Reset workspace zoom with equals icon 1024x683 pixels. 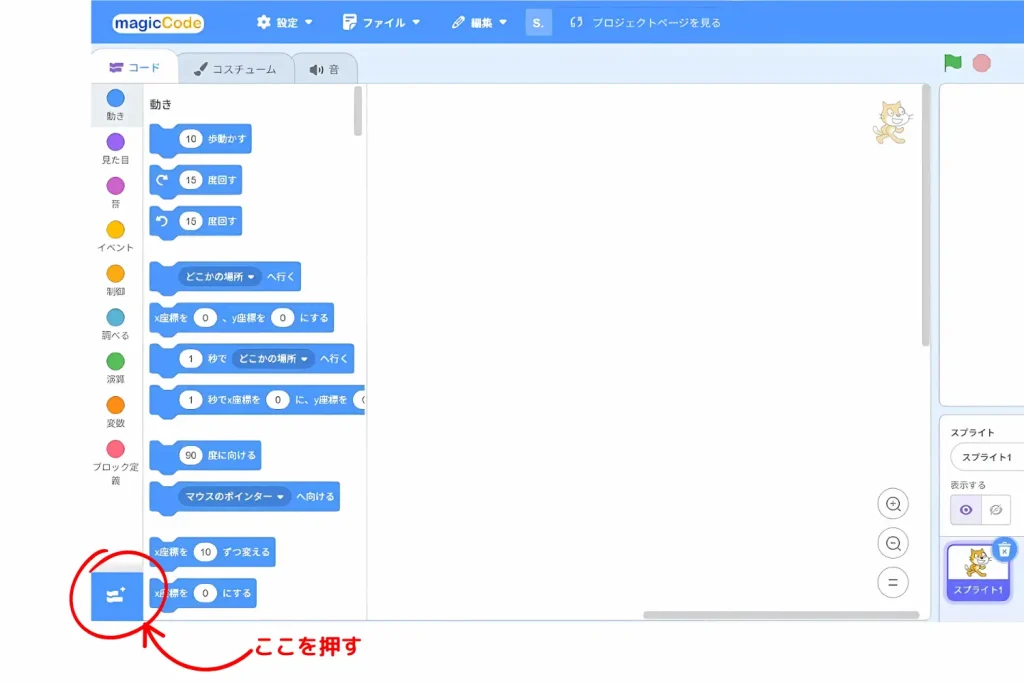pos(893,582)
